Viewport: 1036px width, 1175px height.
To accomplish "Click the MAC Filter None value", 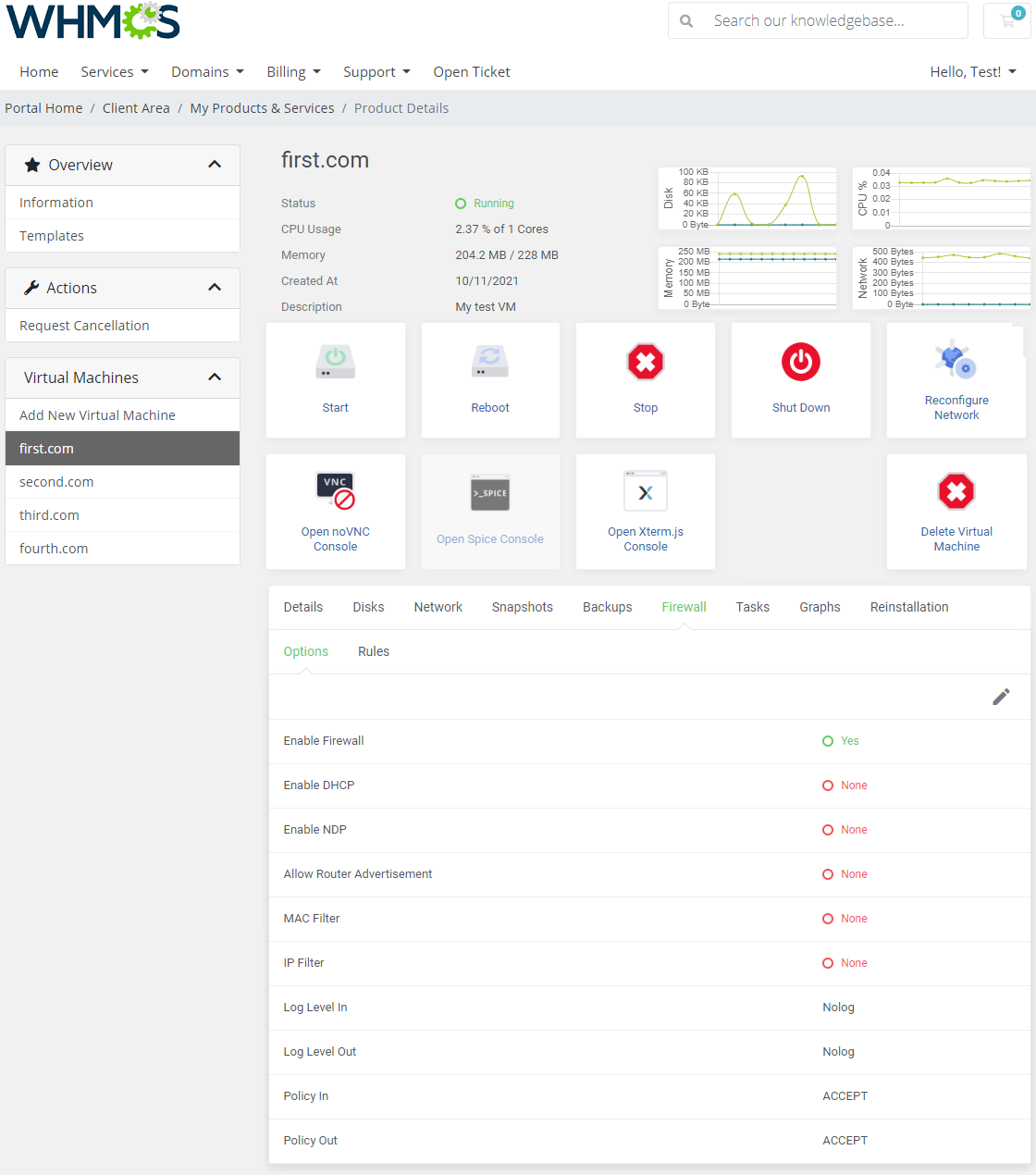I will pyautogui.click(x=845, y=919).
